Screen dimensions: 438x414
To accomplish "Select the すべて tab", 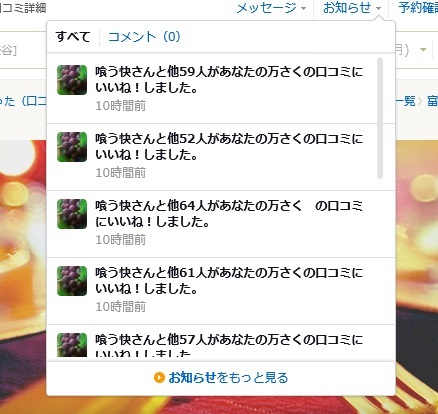I will pos(73,36).
